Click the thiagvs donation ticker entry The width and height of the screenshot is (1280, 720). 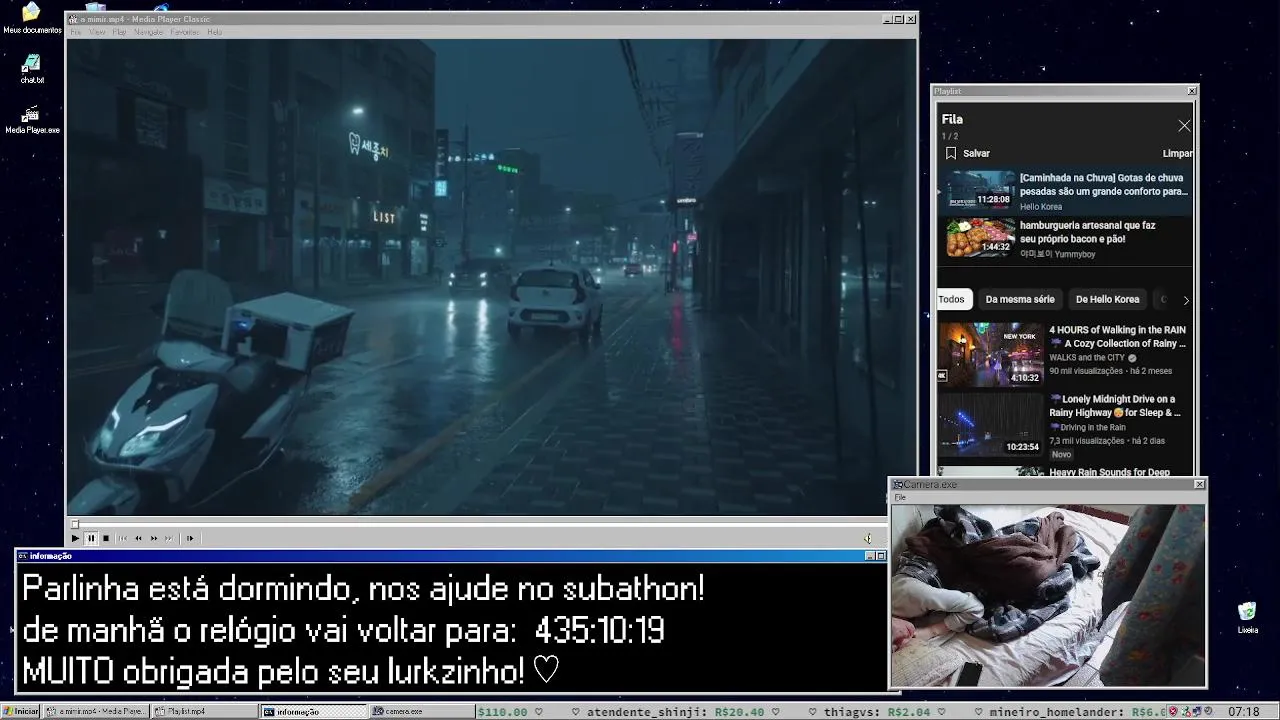[877, 712]
